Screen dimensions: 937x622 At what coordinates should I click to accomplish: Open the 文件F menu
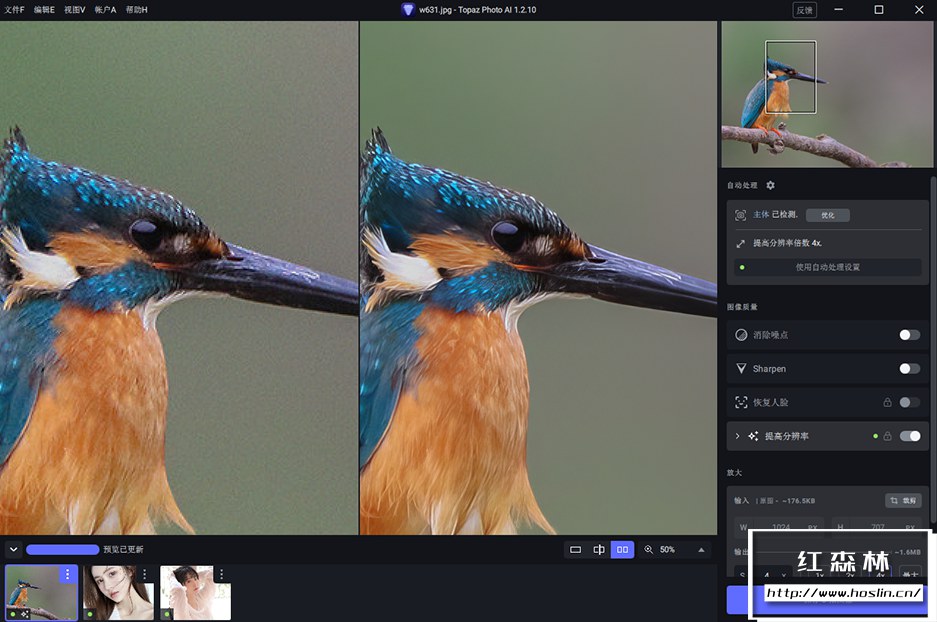coord(14,10)
